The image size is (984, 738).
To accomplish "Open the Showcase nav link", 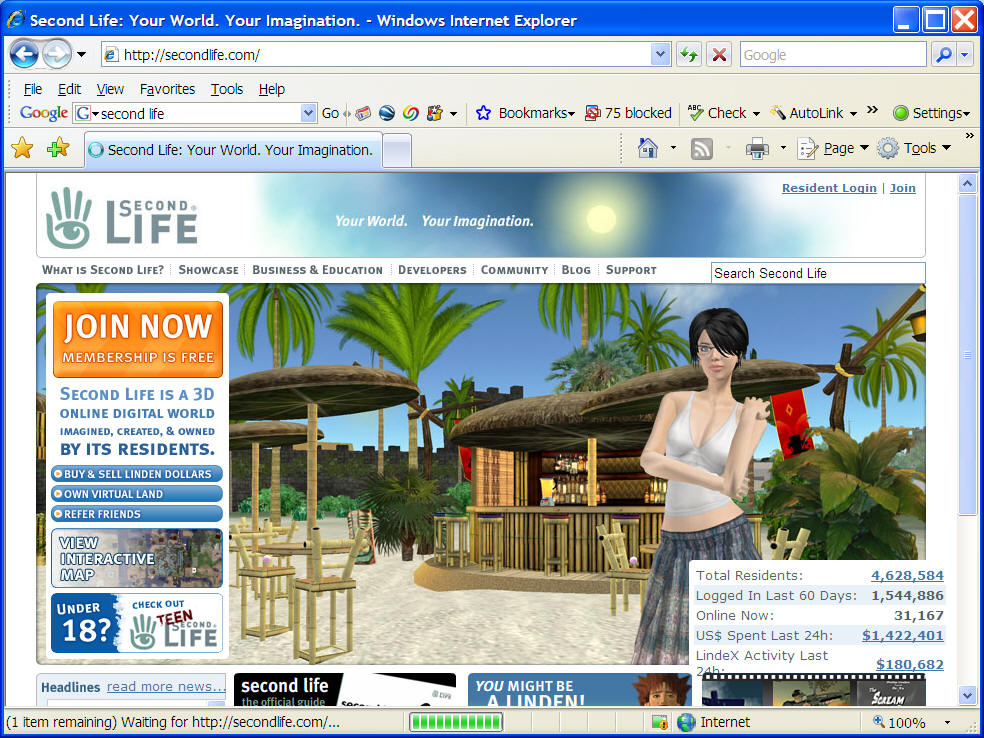I will pos(208,270).
